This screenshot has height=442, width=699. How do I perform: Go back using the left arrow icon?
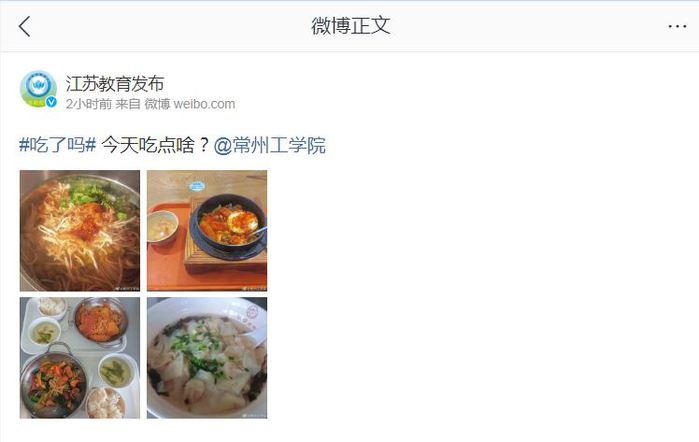(25, 27)
